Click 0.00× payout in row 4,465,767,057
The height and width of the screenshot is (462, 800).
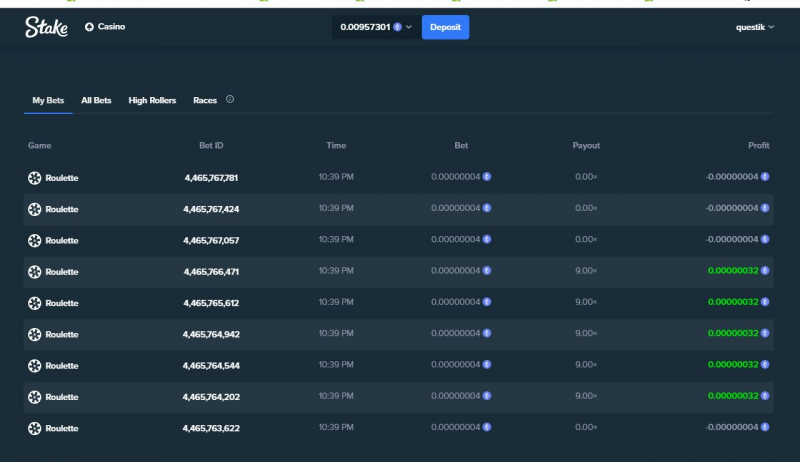pos(586,240)
